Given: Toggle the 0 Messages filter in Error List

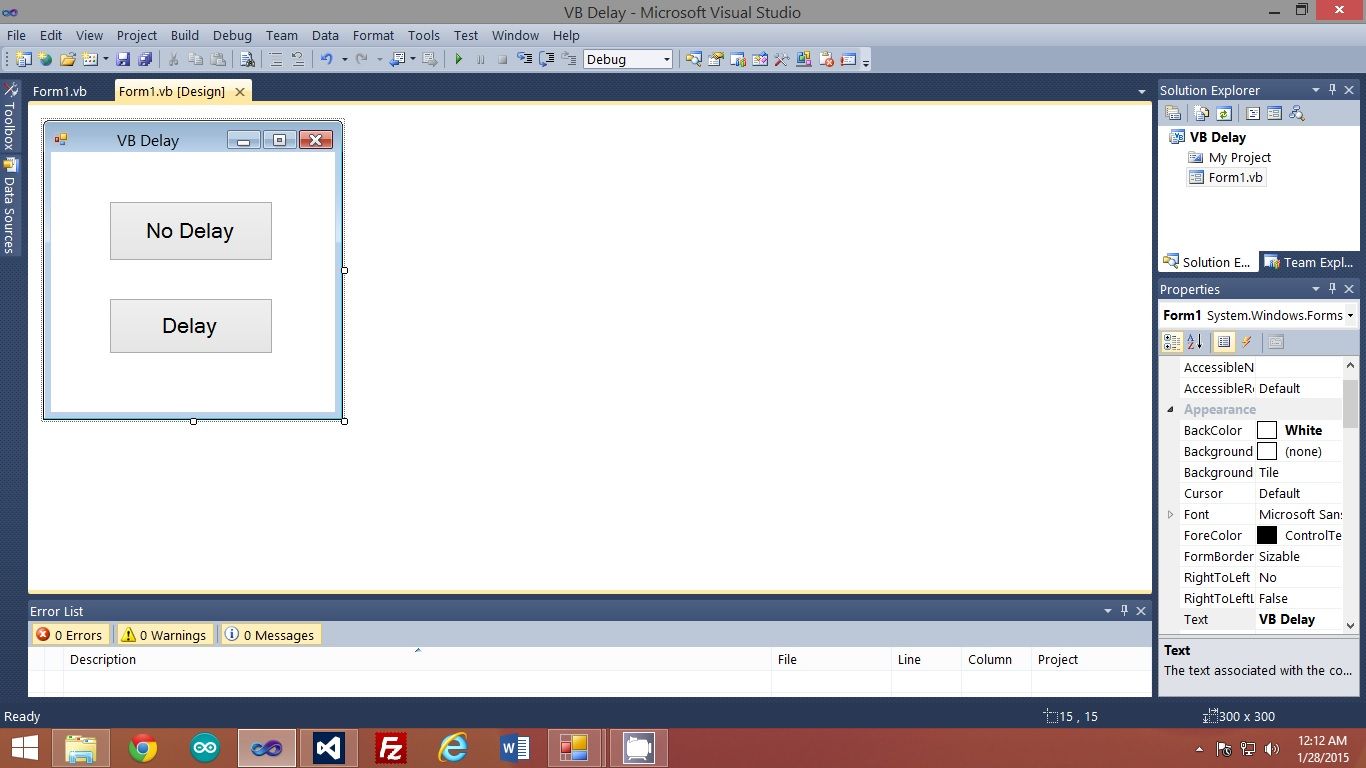Looking at the screenshot, I should [x=270, y=634].
